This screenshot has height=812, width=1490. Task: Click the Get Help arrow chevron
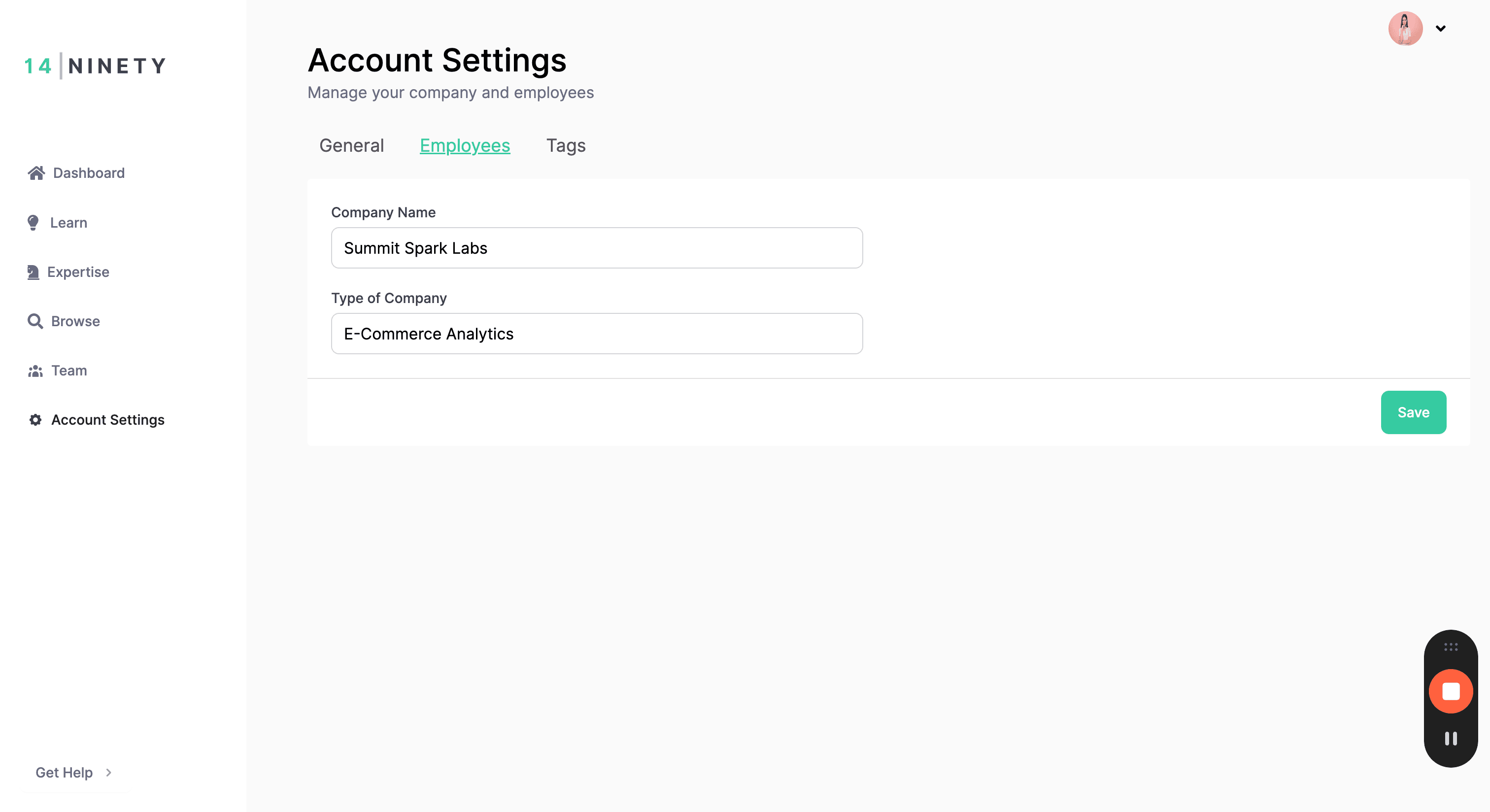[108, 772]
